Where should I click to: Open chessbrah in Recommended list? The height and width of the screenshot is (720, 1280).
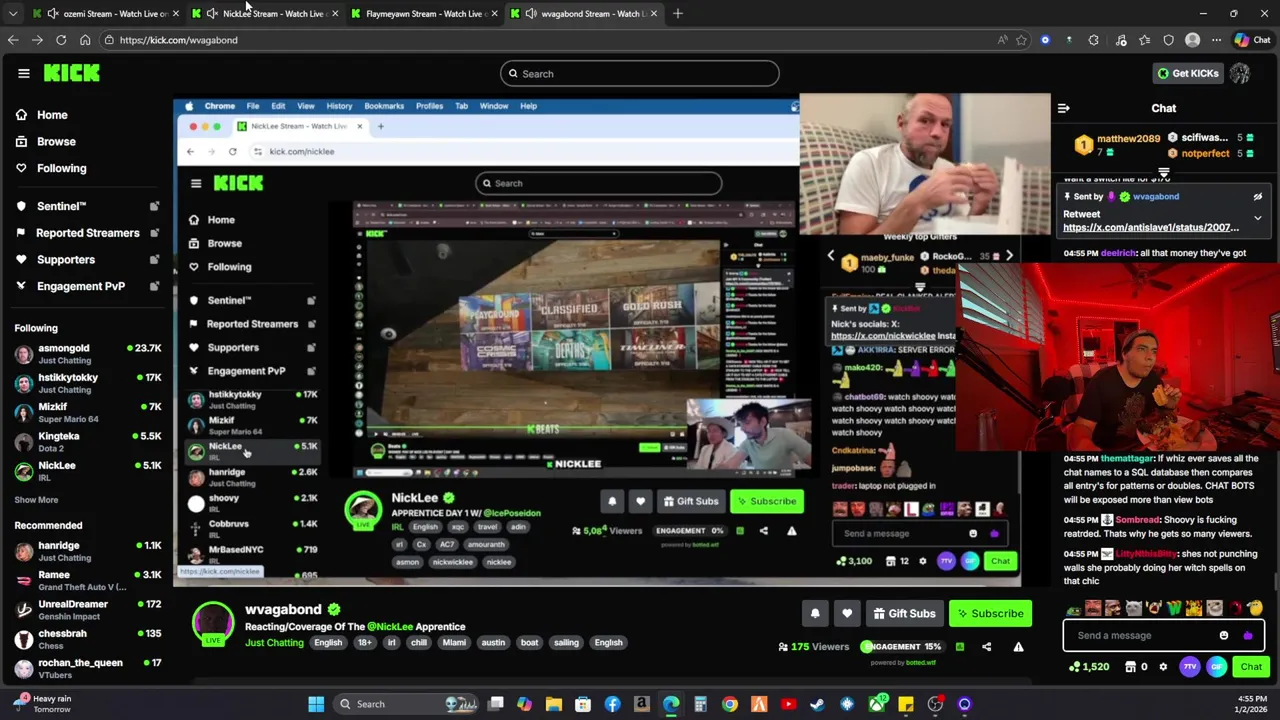(88, 639)
